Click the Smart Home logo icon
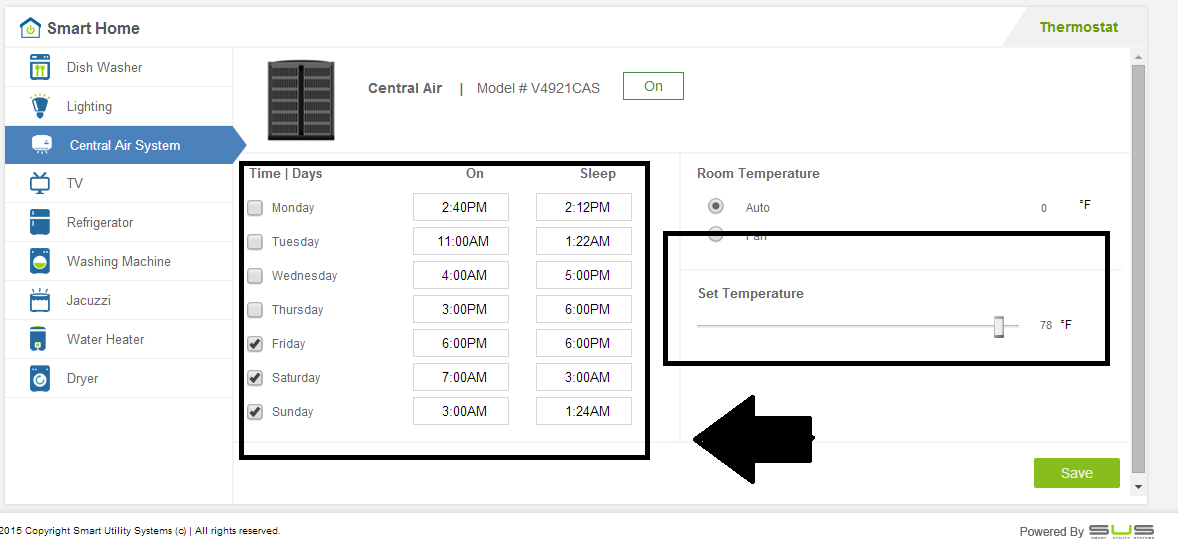The width and height of the screenshot is (1178, 544). 30,28
